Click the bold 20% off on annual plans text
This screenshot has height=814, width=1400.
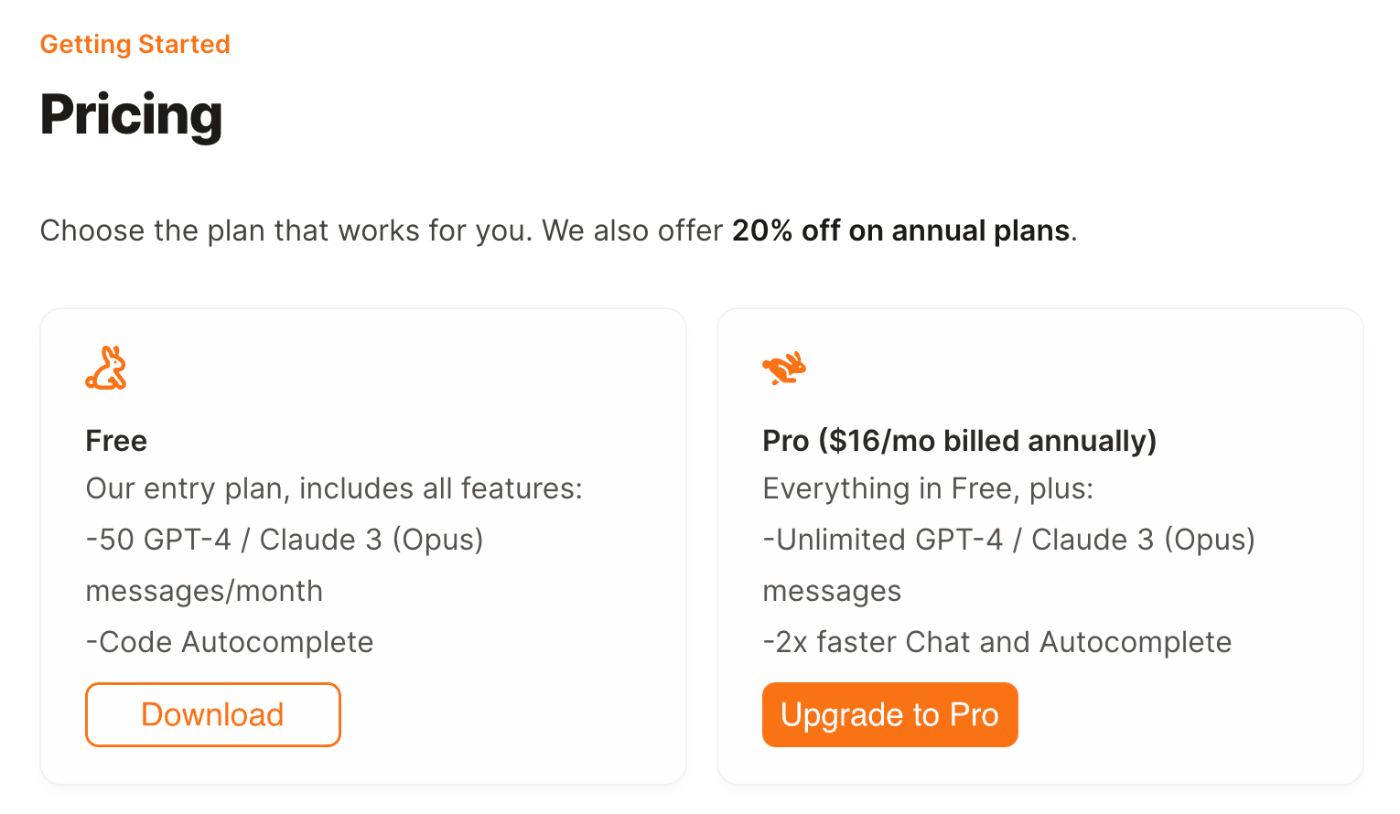(901, 231)
